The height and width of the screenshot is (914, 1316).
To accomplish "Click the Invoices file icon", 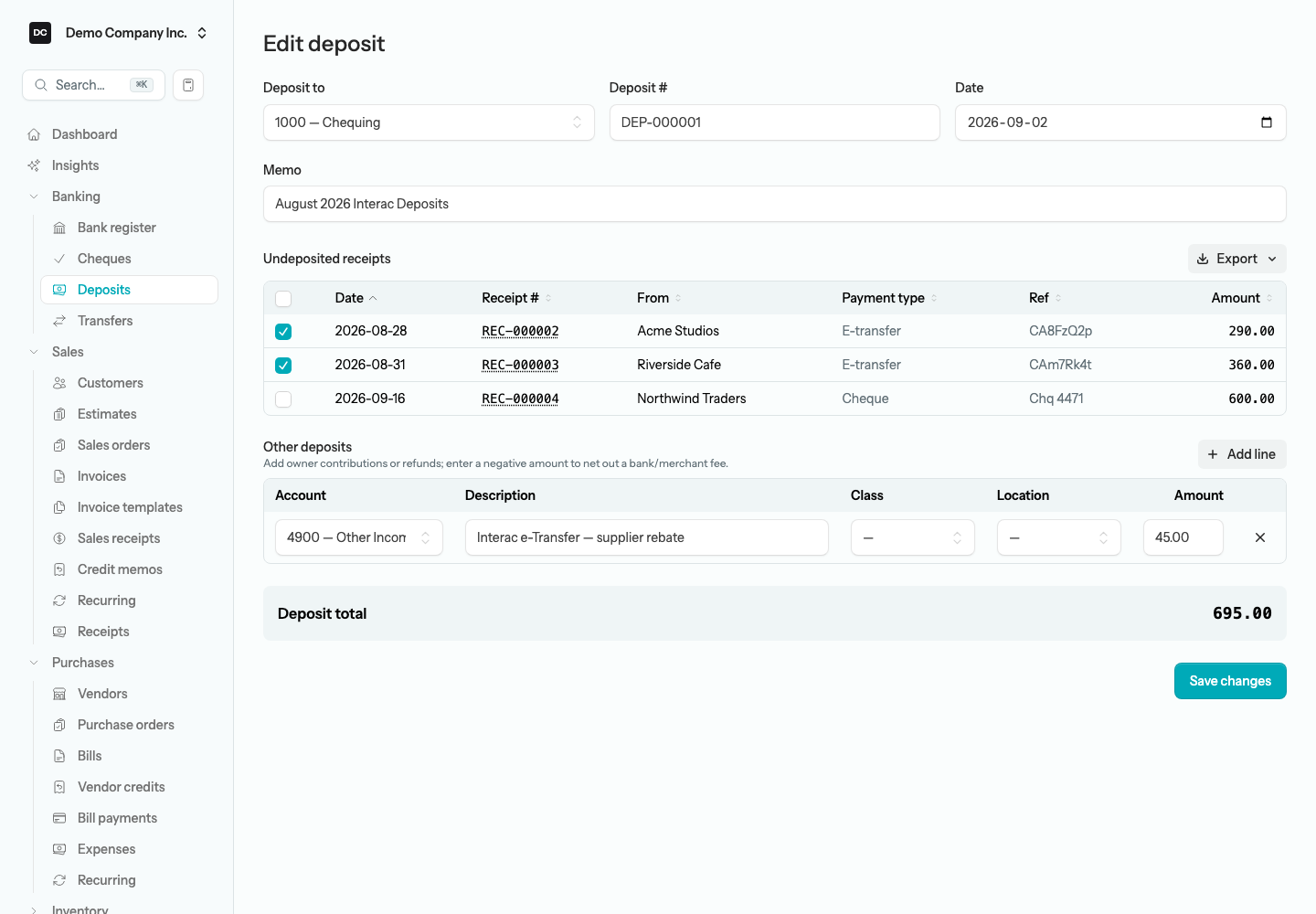I will [59, 476].
